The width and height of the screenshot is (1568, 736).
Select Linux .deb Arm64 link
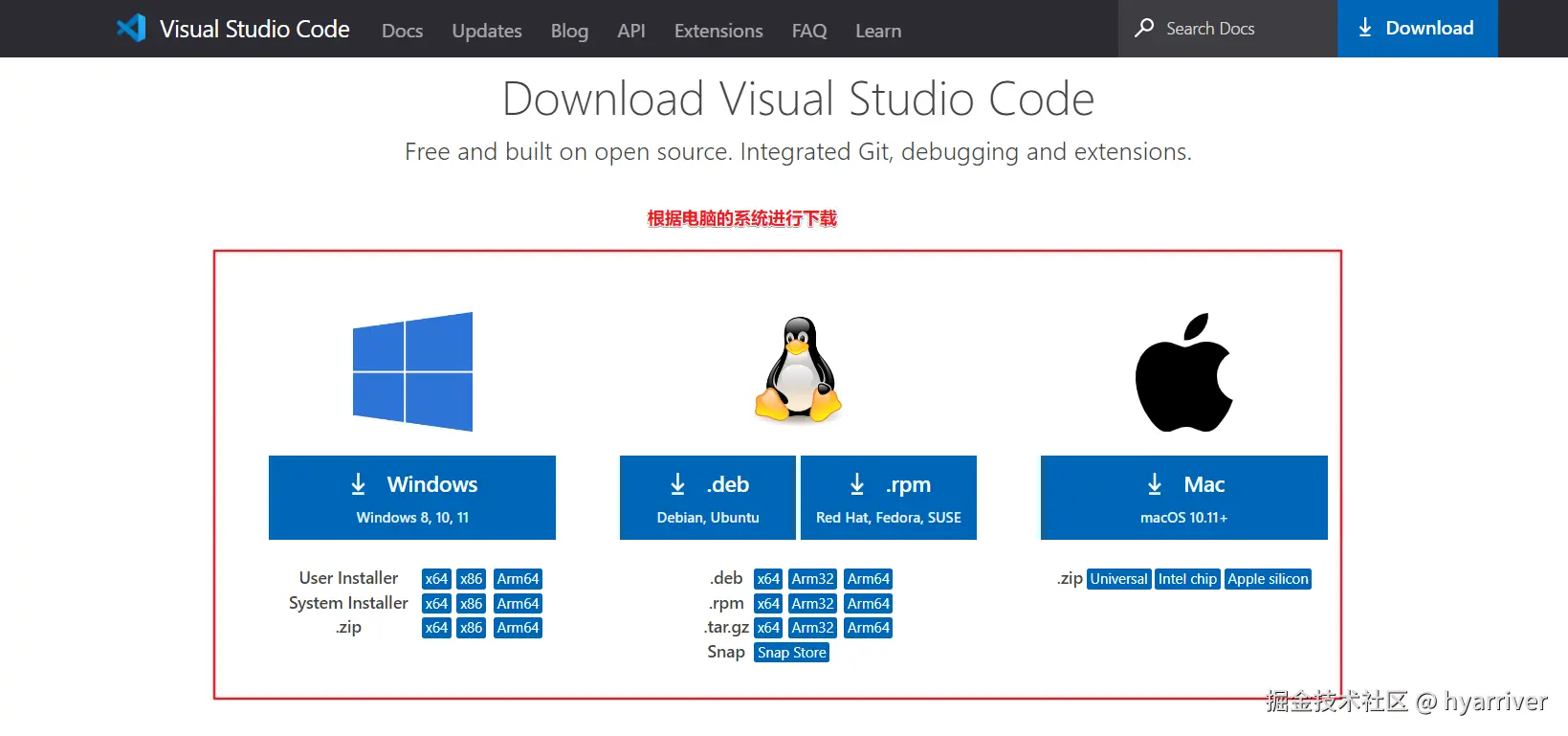pos(869,579)
